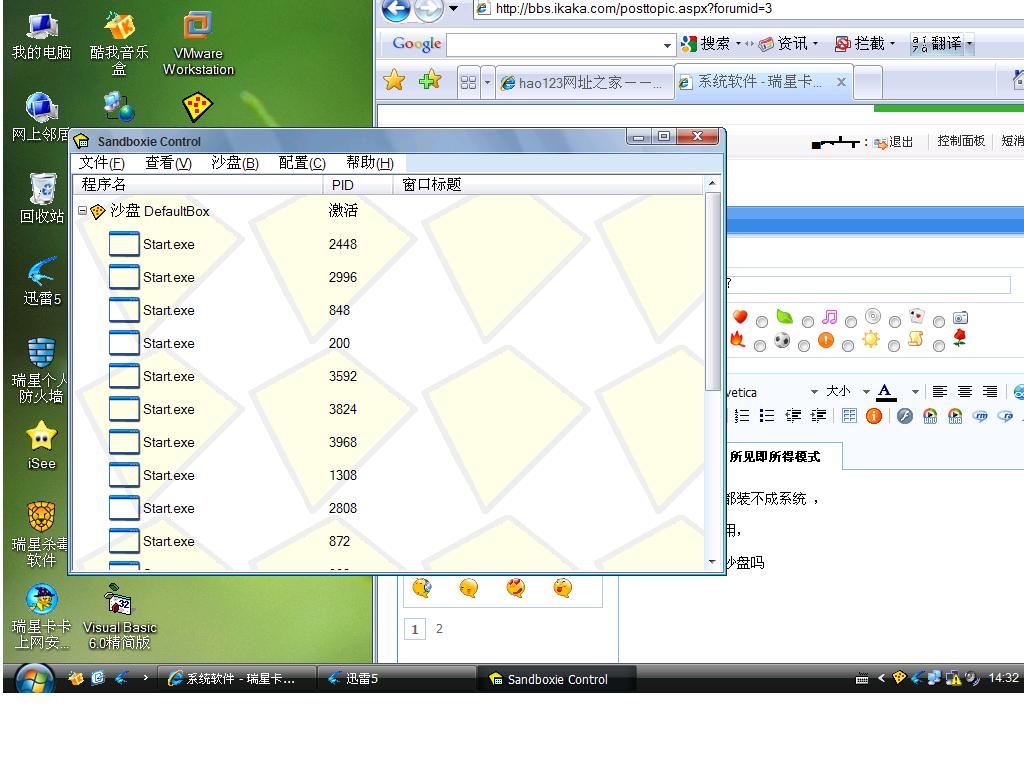The image size is (1024, 768).
Task: Expand the quick launch overflow chevron on taskbar
Action: [x=145, y=678]
